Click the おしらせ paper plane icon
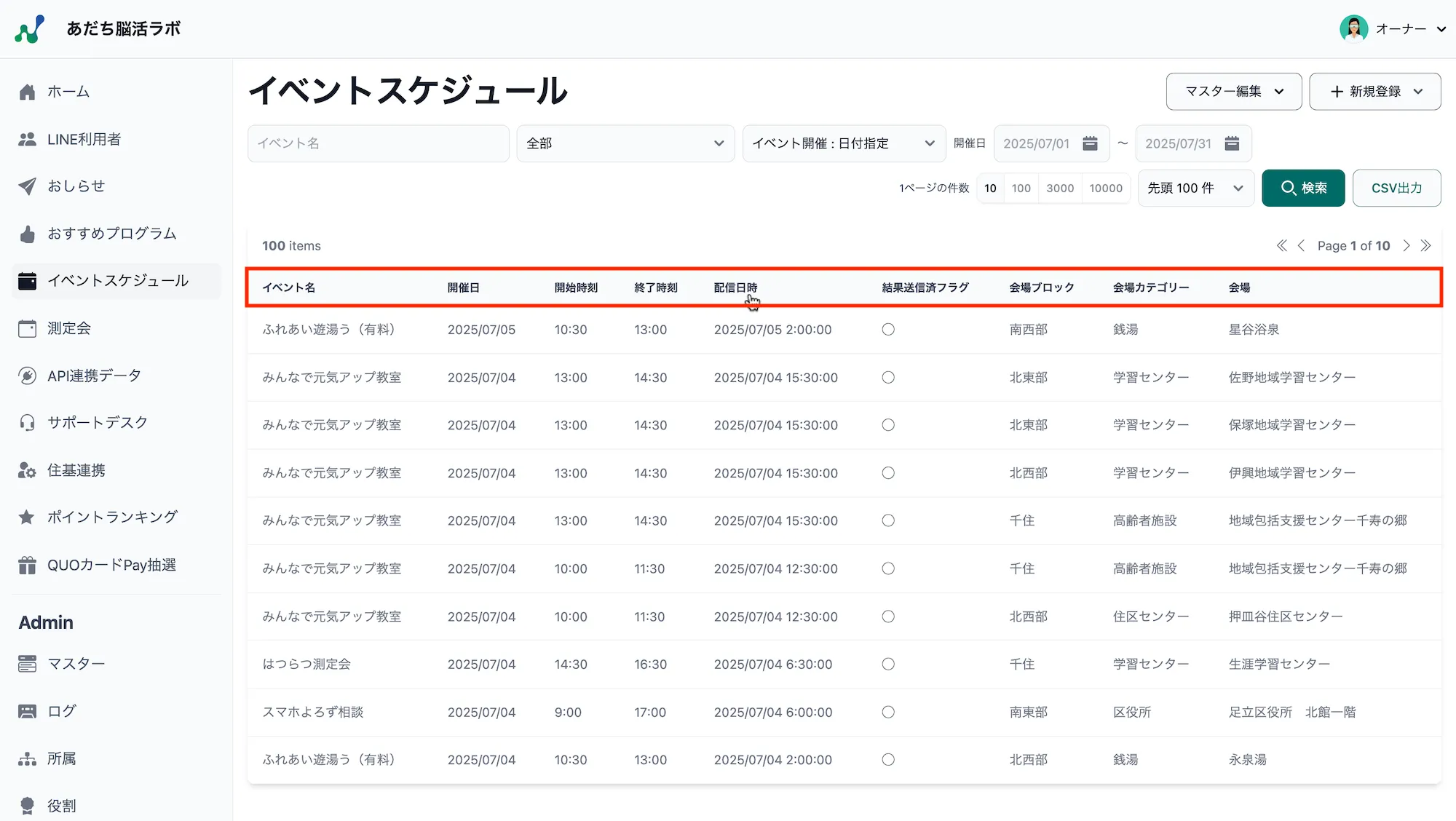This screenshot has width=1456, height=821. pyautogui.click(x=27, y=186)
